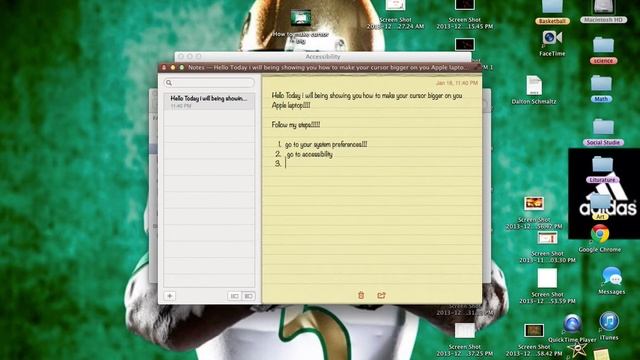640x360 pixels.
Task: Open the Literature folder
Action: 602,169
